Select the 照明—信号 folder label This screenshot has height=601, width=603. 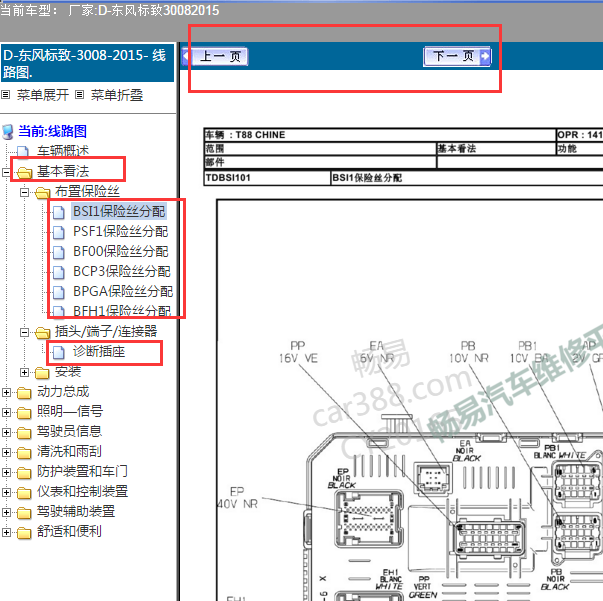coord(70,411)
